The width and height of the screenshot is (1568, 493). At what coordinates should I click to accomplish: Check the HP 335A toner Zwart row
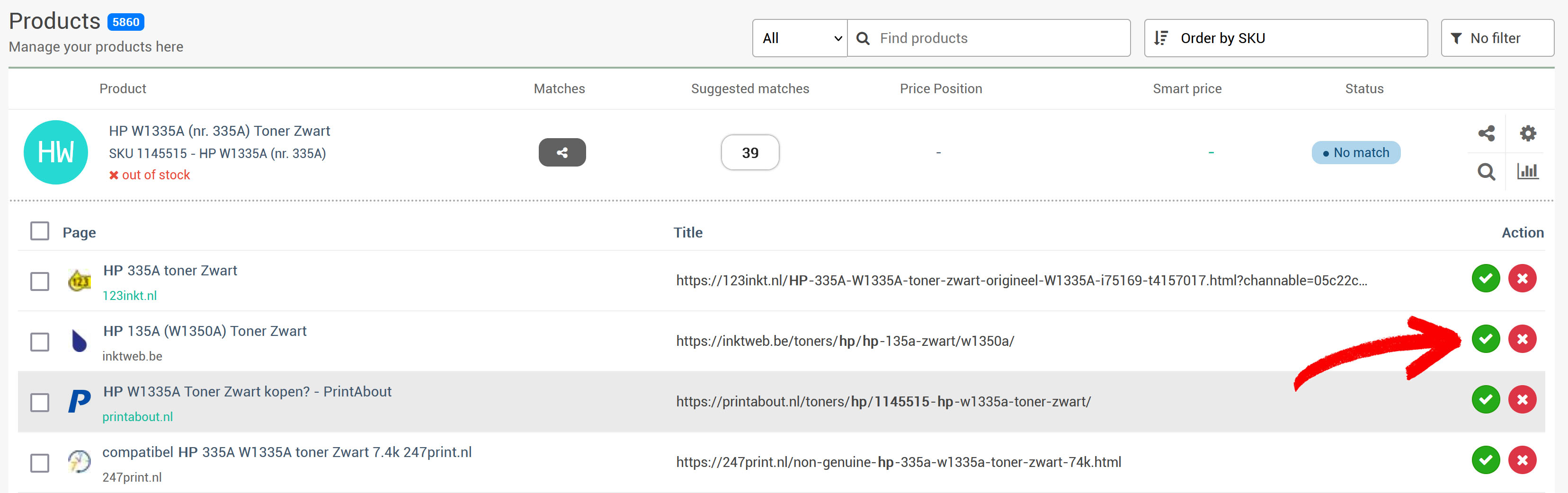tap(40, 281)
